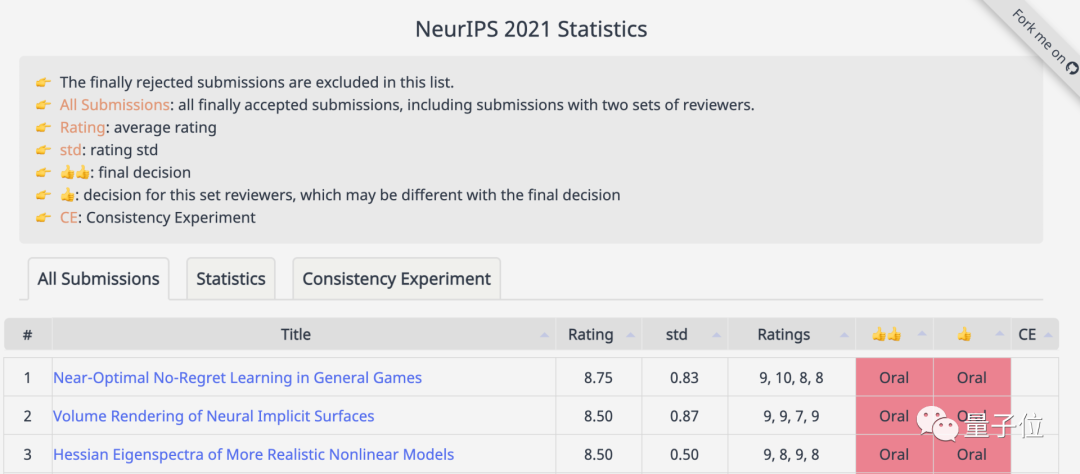The width and height of the screenshot is (1080, 474).
Task: Click the sort arrow in the Rating column
Action: point(629,335)
